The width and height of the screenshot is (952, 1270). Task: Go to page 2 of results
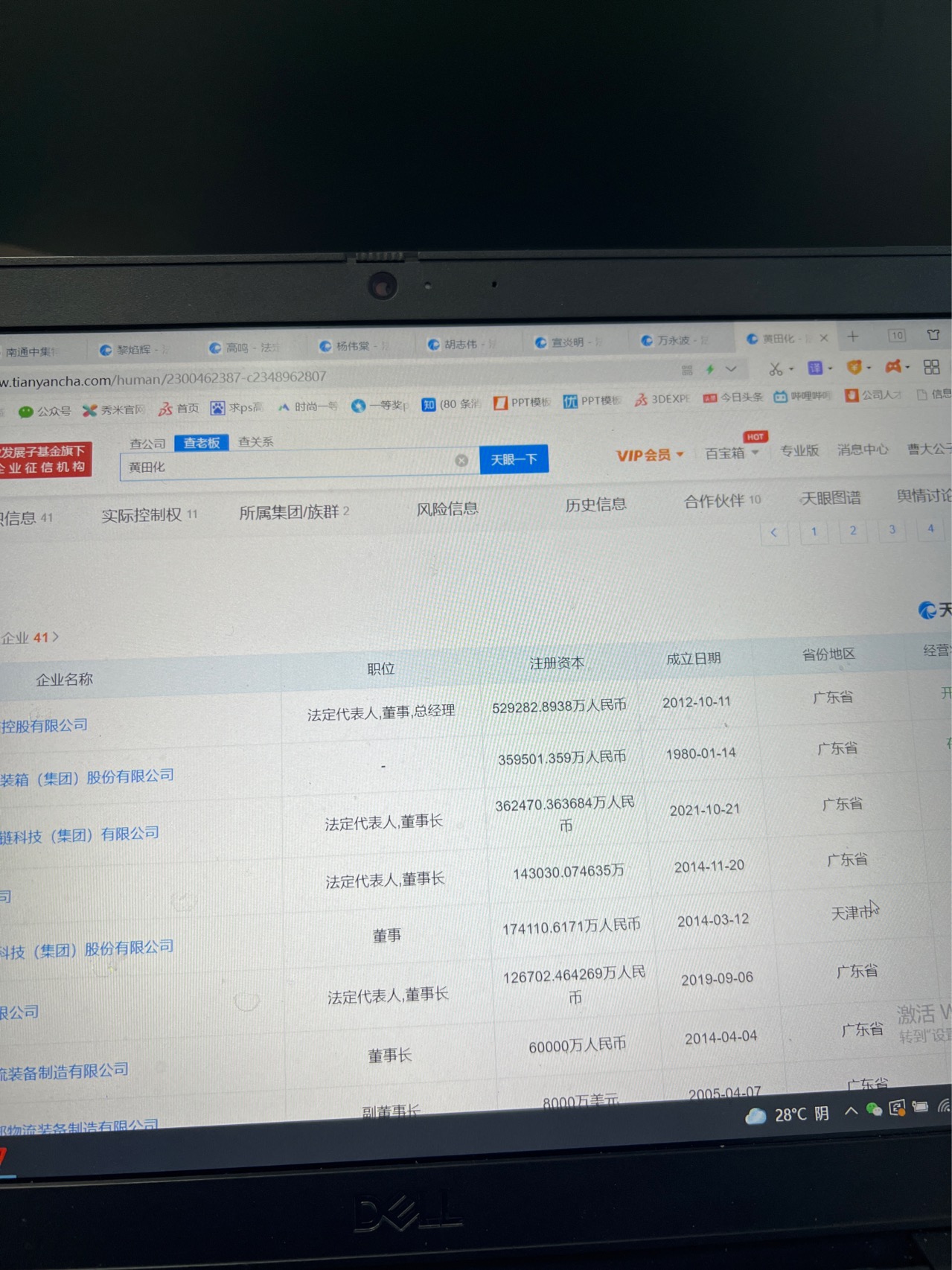853,531
